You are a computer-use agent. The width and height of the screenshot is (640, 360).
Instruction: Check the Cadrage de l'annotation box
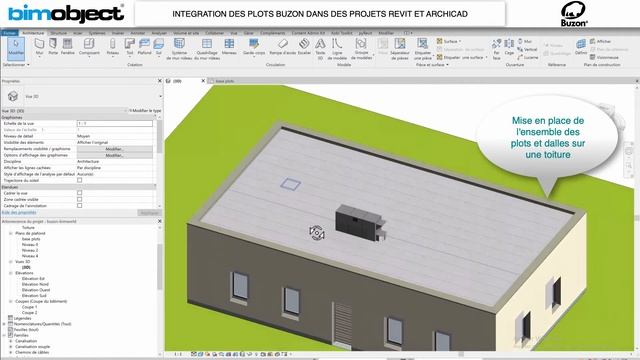(80, 205)
